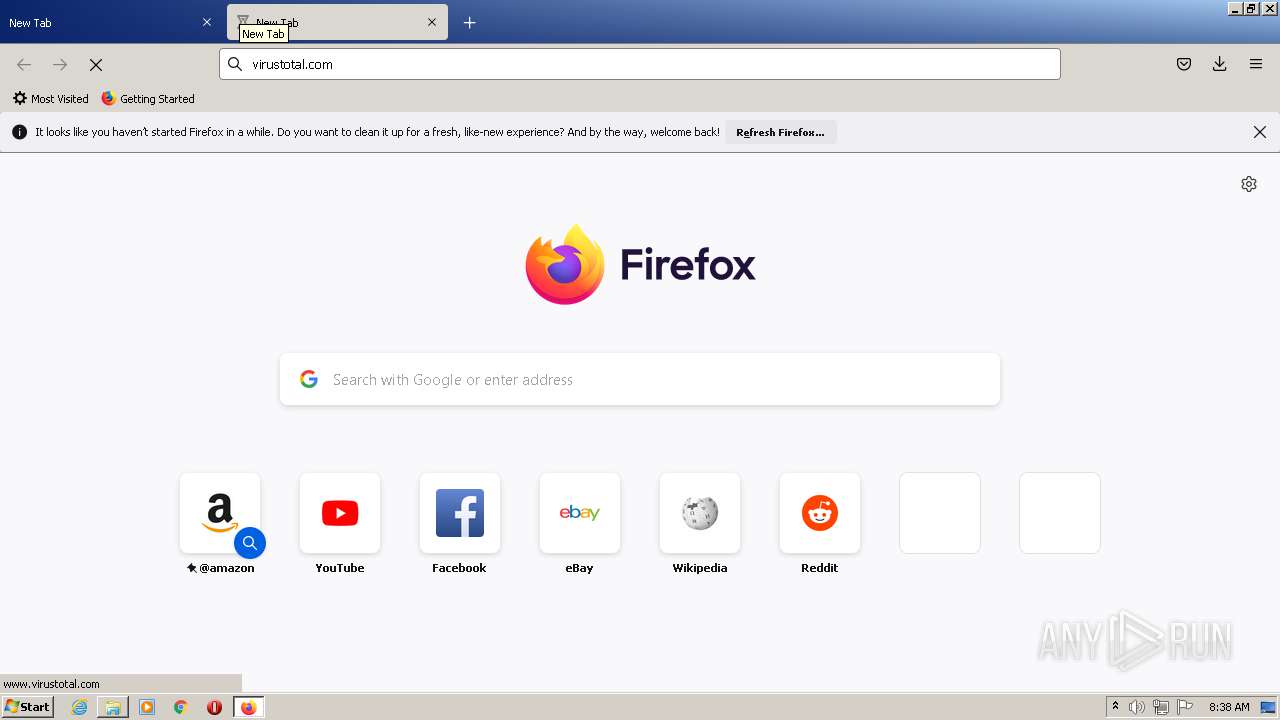The width and height of the screenshot is (1280, 720).
Task: Open Windows Explorer from taskbar
Action: tap(113, 707)
